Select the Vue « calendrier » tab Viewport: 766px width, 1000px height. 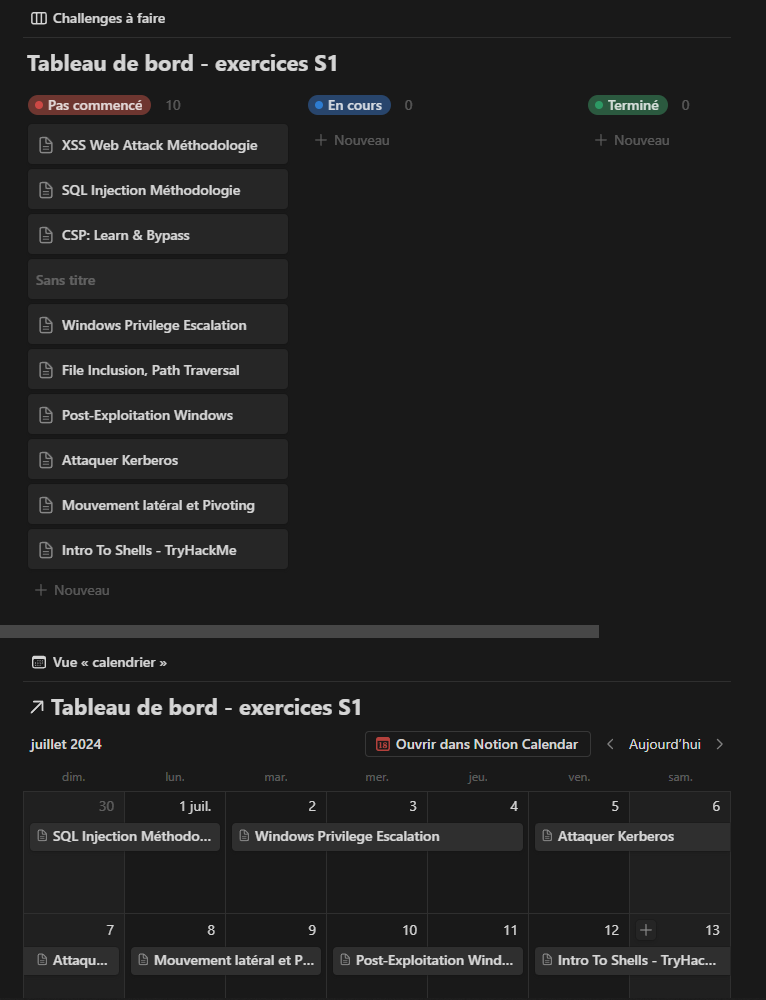coord(109,662)
